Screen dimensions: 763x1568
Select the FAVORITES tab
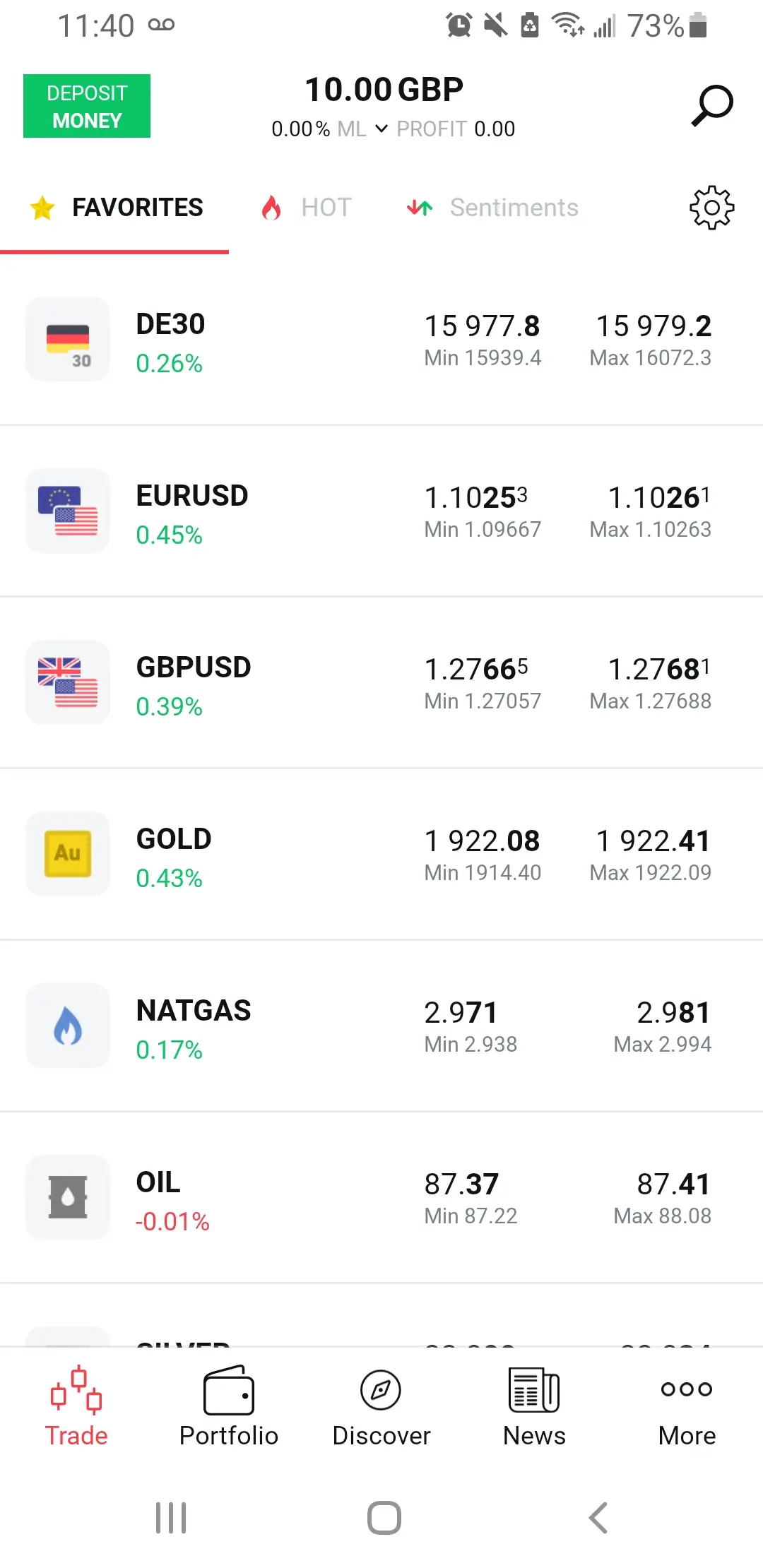coord(117,208)
